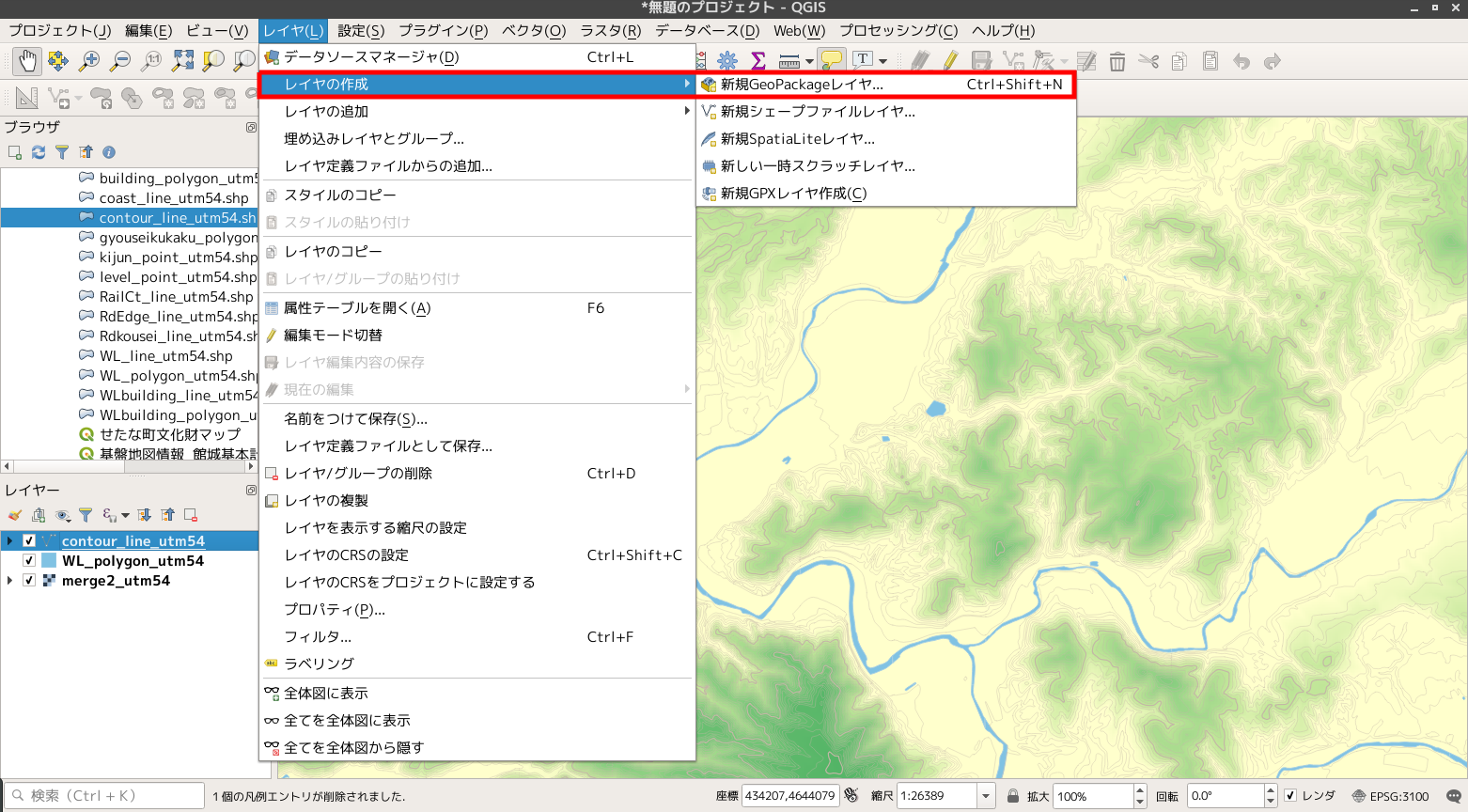Click Zoom Full extent icon
1468x812 pixels.
181,60
